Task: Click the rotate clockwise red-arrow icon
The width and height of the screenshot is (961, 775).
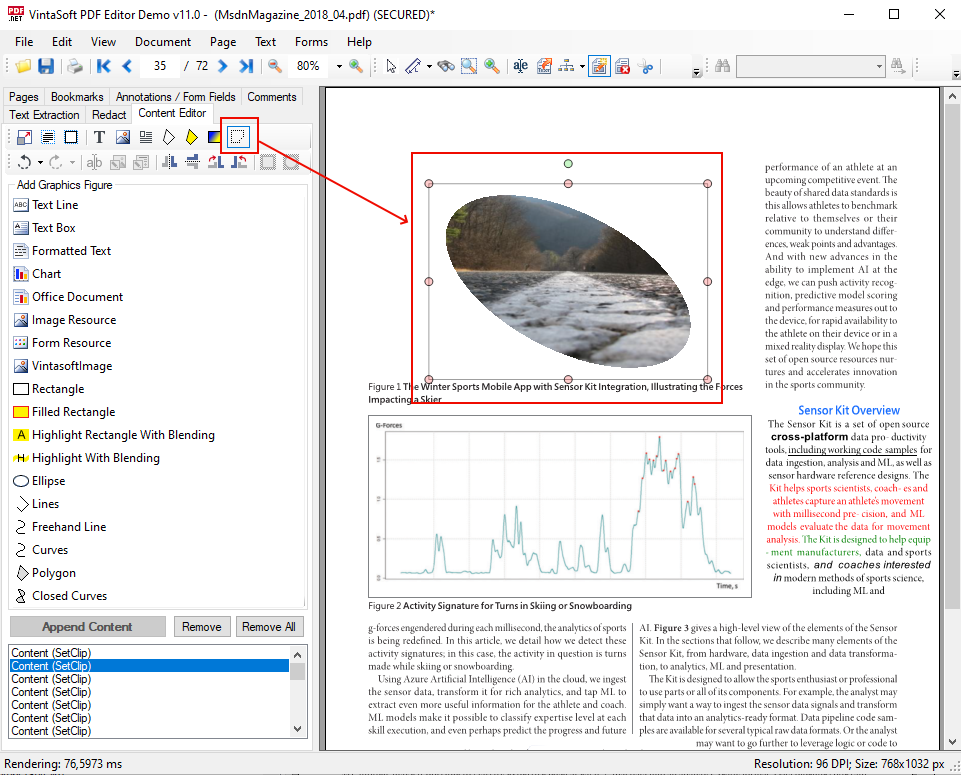Action: 216,162
